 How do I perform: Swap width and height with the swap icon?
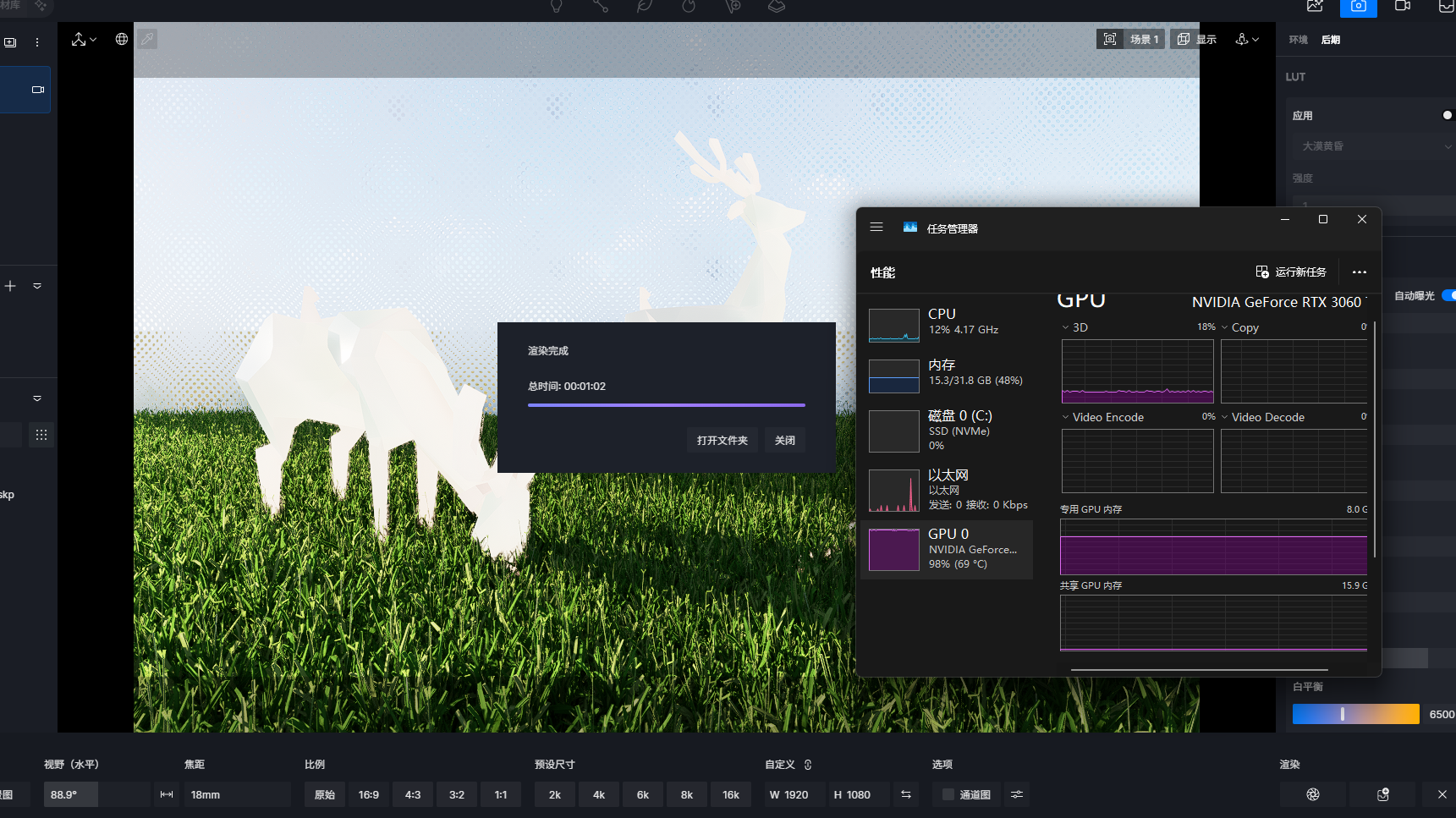point(906,794)
